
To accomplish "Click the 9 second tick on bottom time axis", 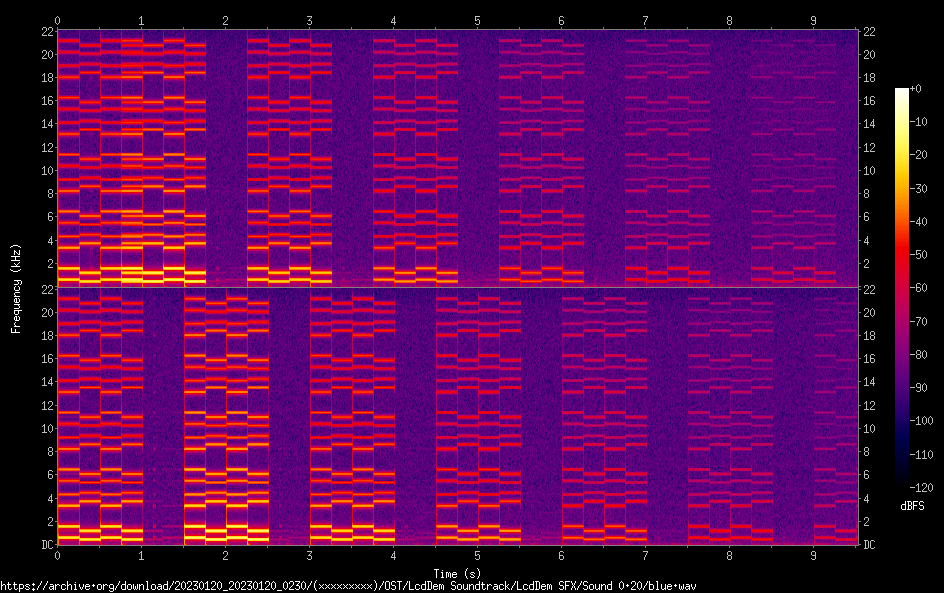I will (x=813, y=555).
